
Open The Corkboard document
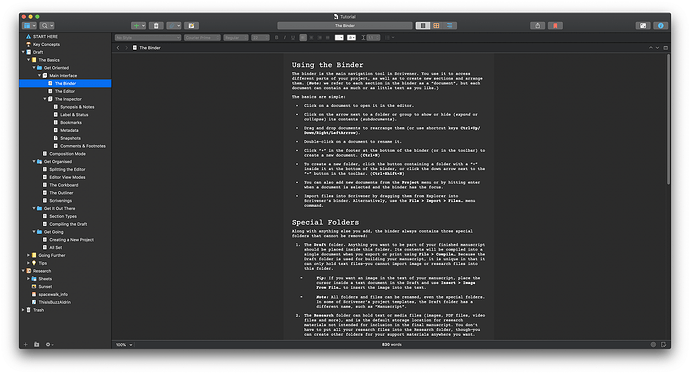pyautogui.click(x=63, y=185)
